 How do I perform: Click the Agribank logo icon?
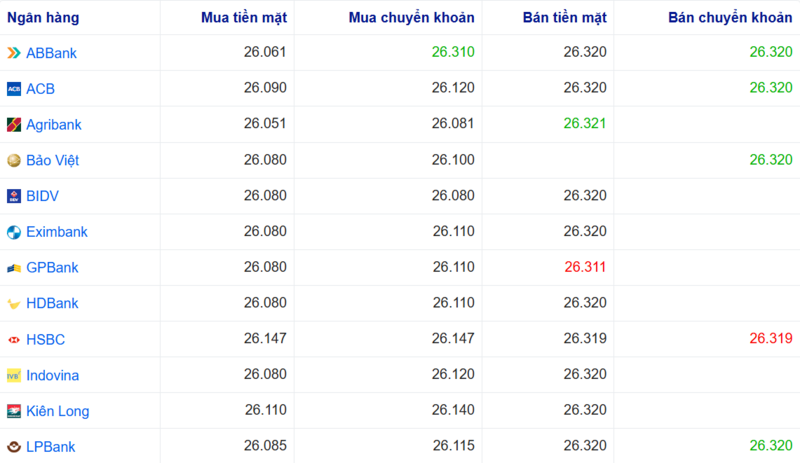coord(14,125)
